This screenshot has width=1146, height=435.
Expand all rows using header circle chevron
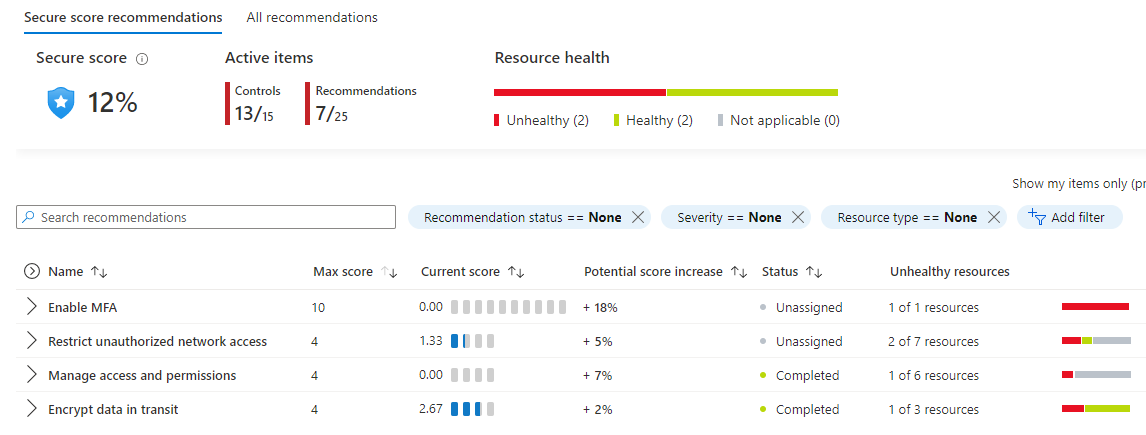(32, 271)
